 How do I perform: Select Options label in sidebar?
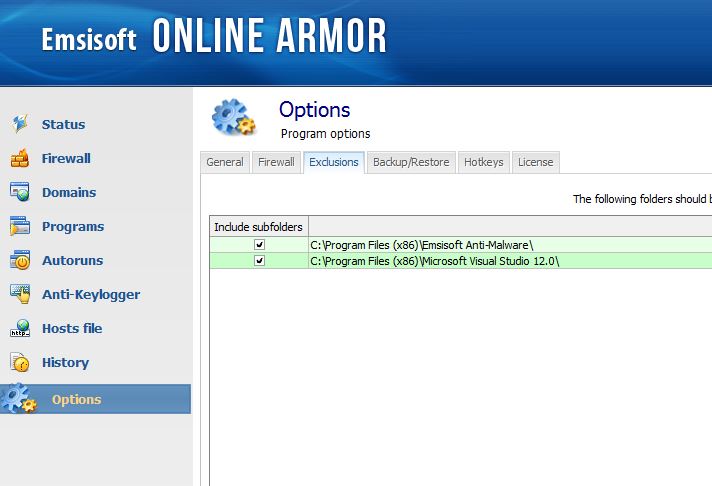(x=77, y=400)
